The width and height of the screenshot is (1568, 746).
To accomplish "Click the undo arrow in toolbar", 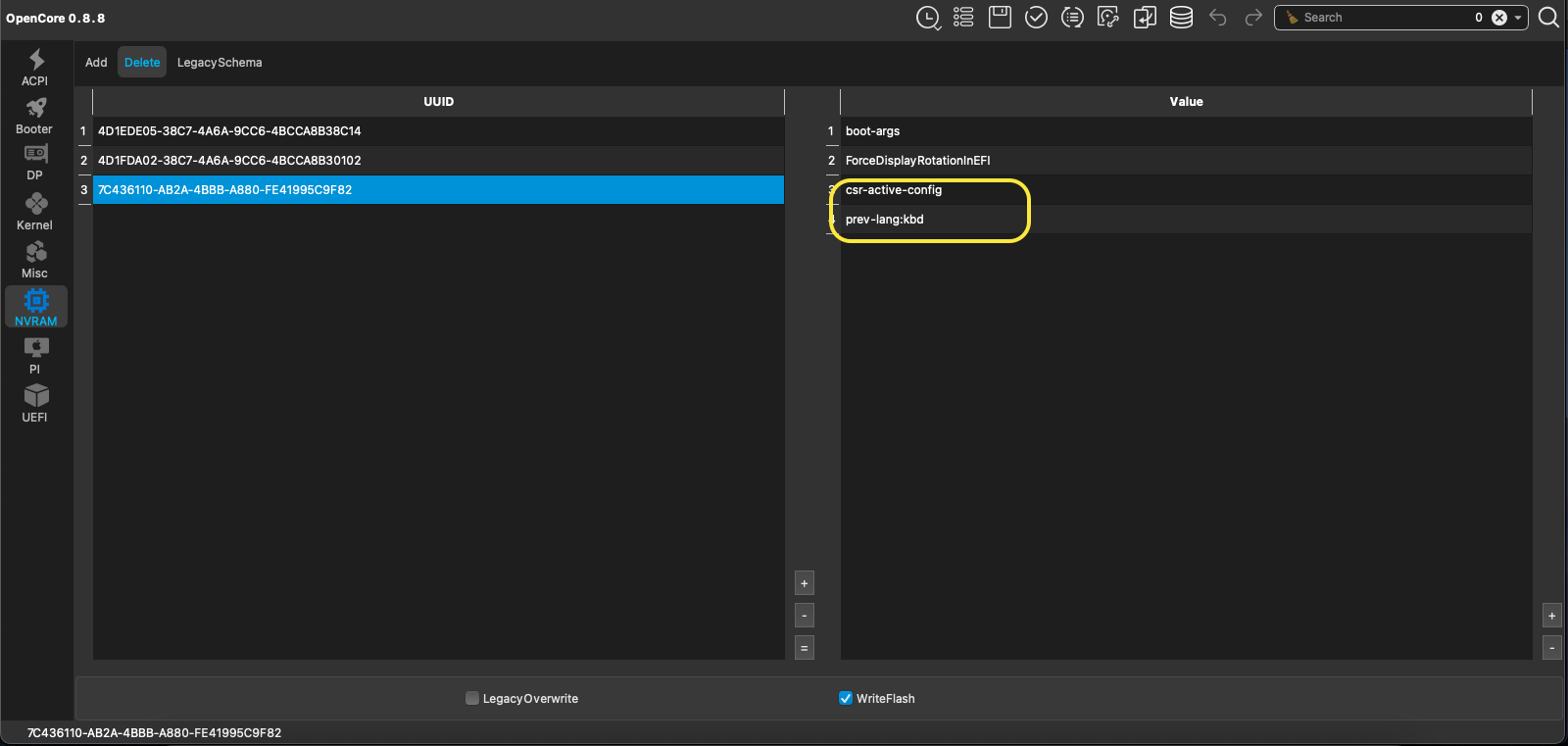I will [x=1217, y=18].
